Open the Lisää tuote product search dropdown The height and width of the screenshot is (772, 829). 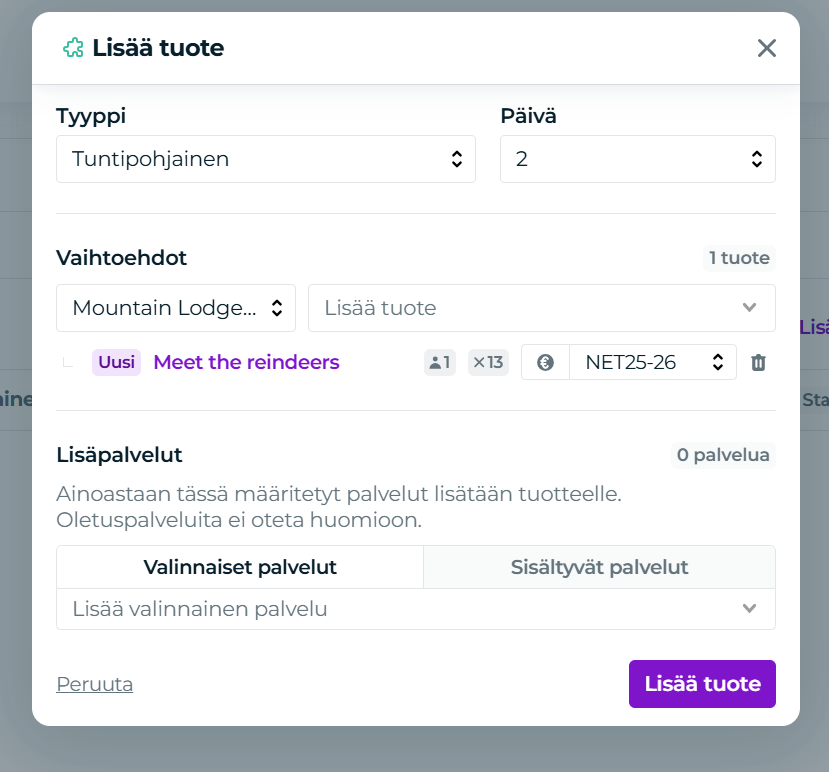(x=541, y=308)
